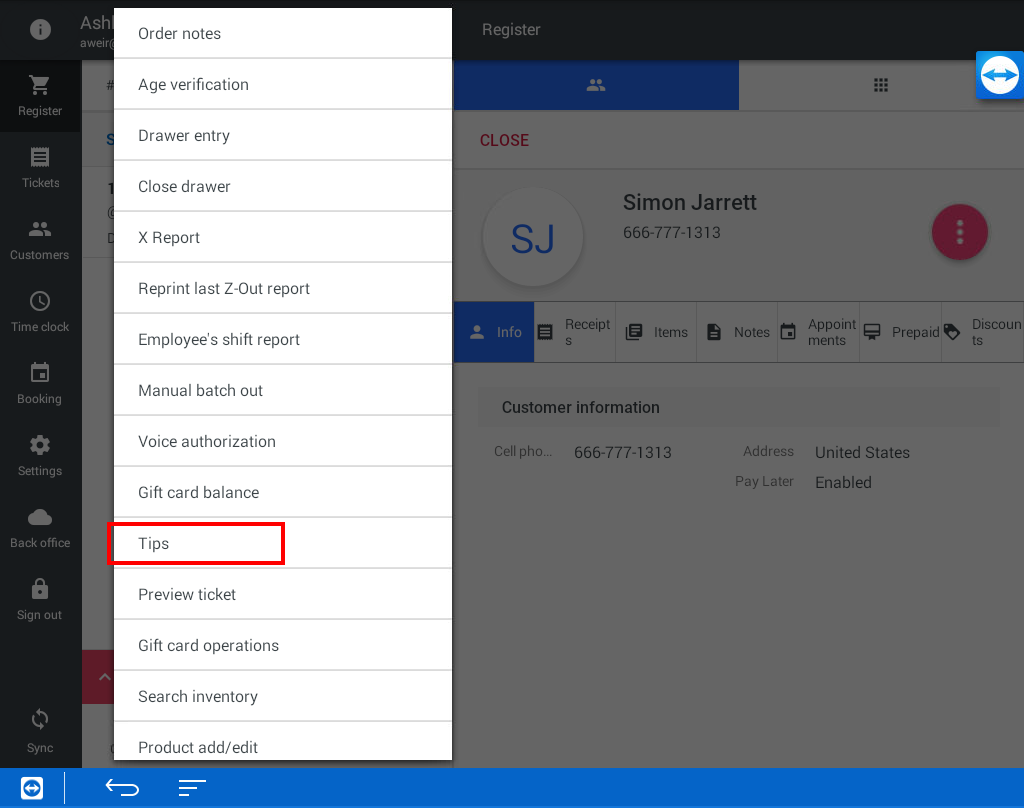Click the United States address value
Viewport: 1024px width, 808px height.
click(862, 453)
